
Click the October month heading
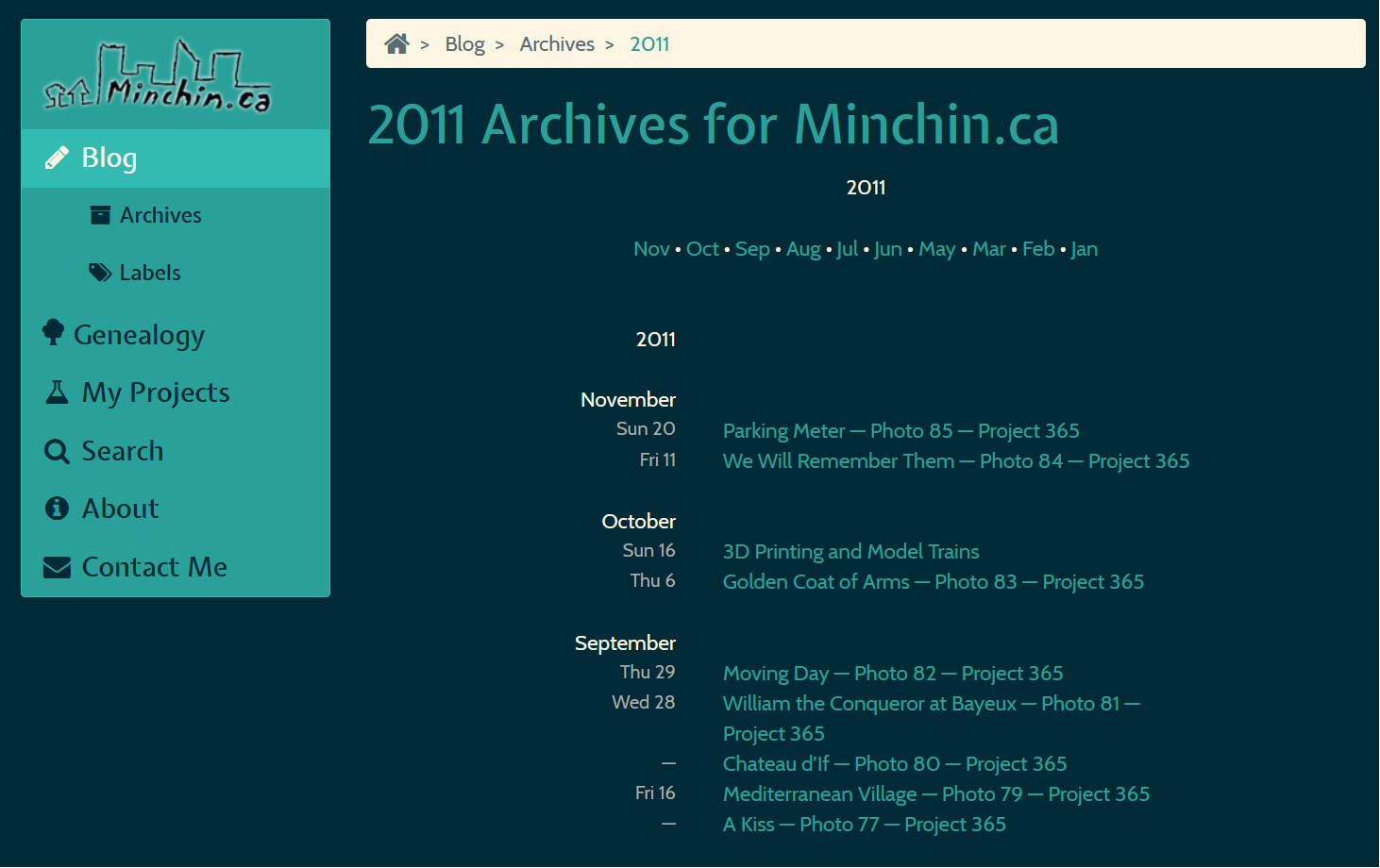pyautogui.click(x=638, y=522)
